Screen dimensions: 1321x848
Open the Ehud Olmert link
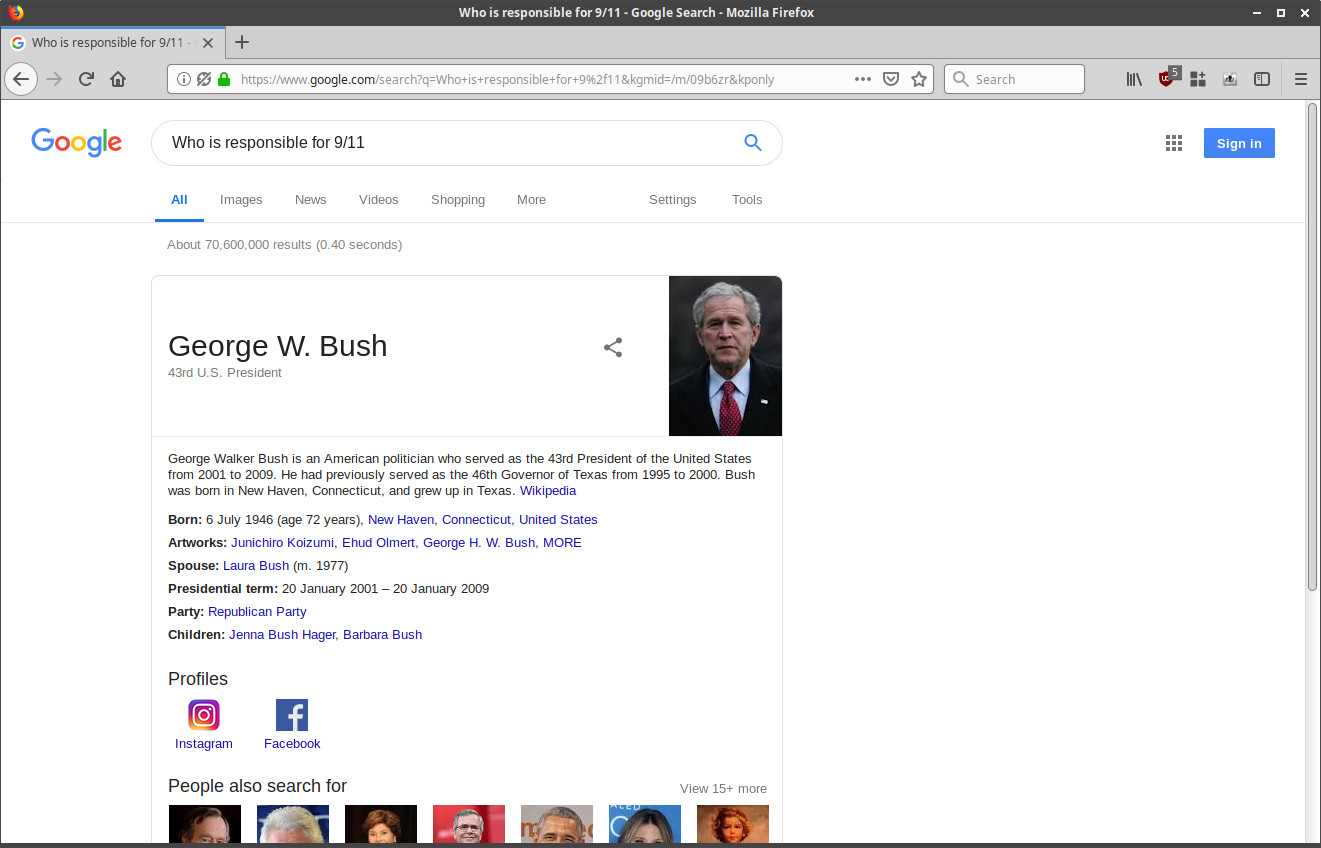pyautogui.click(x=379, y=543)
